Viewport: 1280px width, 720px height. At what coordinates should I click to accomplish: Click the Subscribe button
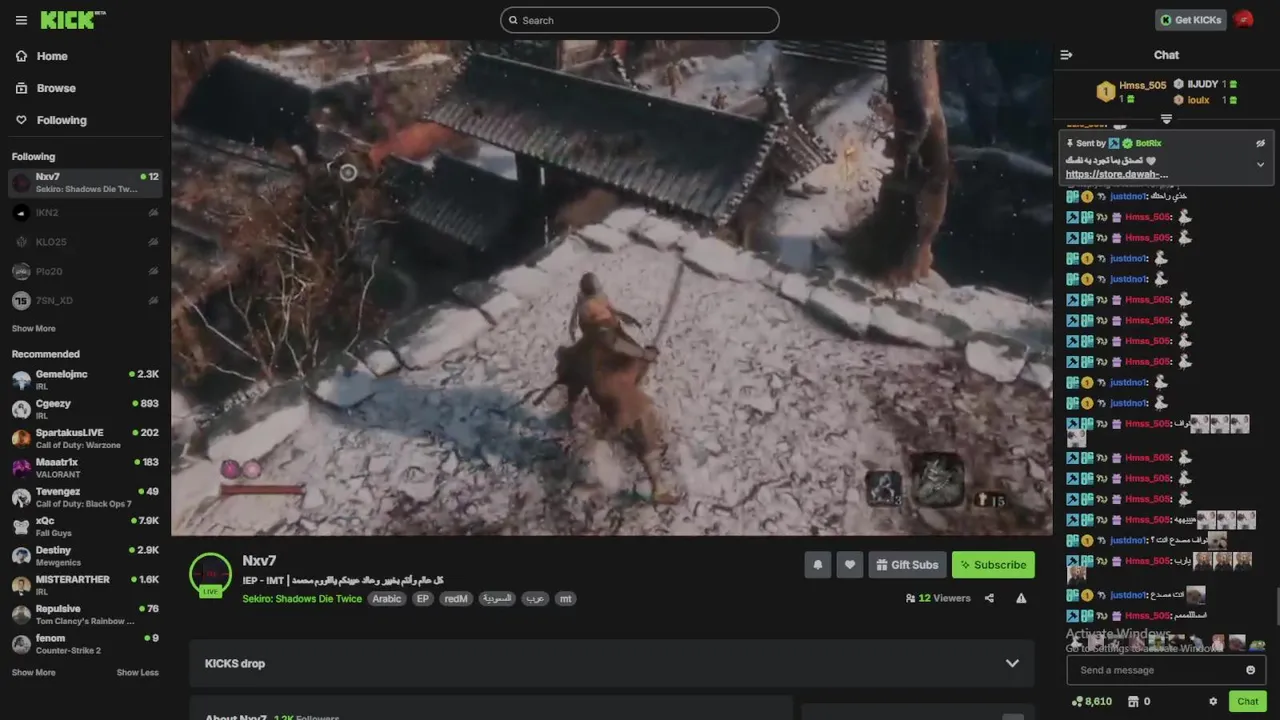pyautogui.click(x=993, y=565)
